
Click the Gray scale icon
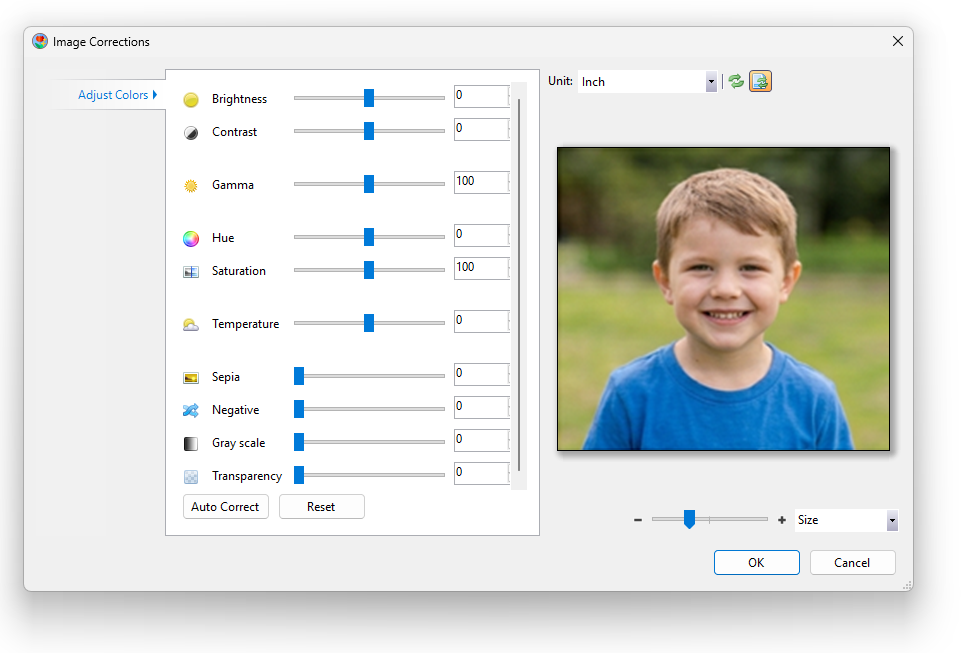190,442
